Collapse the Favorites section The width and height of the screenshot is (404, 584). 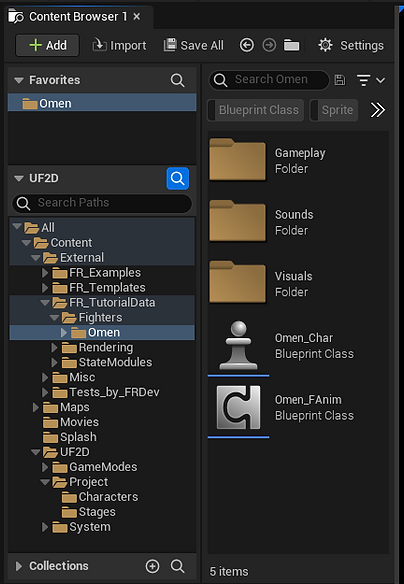(x=19, y=80)
